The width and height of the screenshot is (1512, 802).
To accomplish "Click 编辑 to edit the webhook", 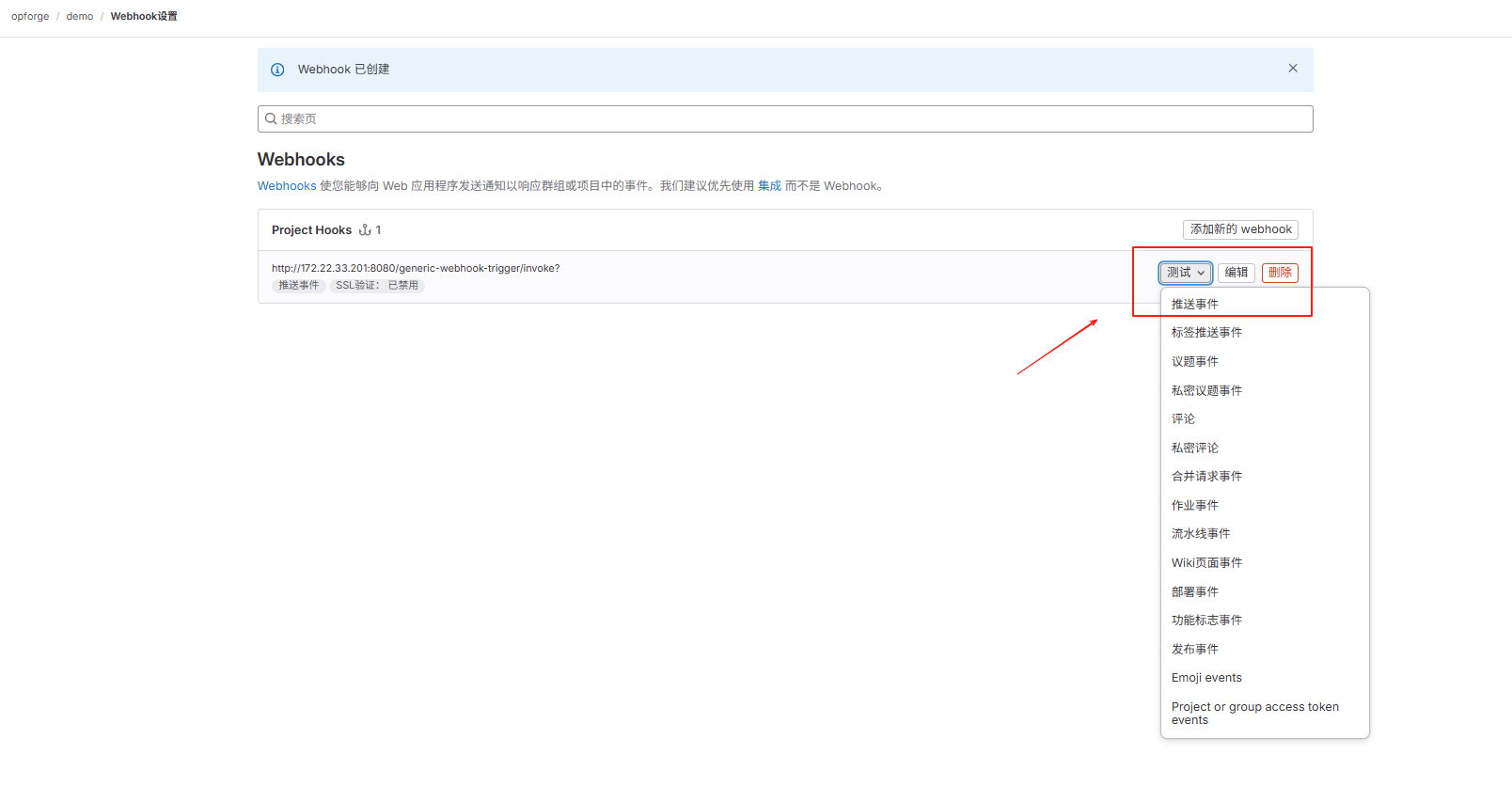I will pyautogui.click(x=1236, y=273).
